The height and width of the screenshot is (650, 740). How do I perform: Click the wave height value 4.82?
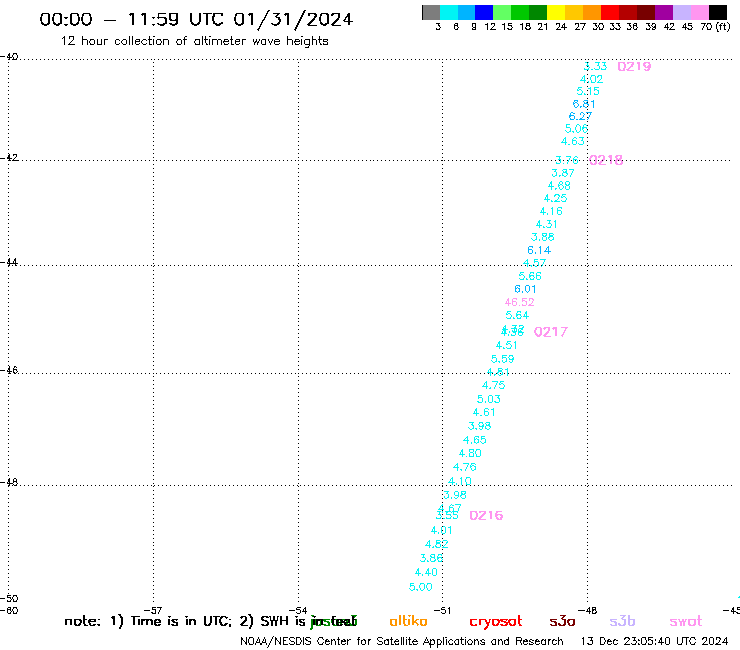[x=437, y=544]
